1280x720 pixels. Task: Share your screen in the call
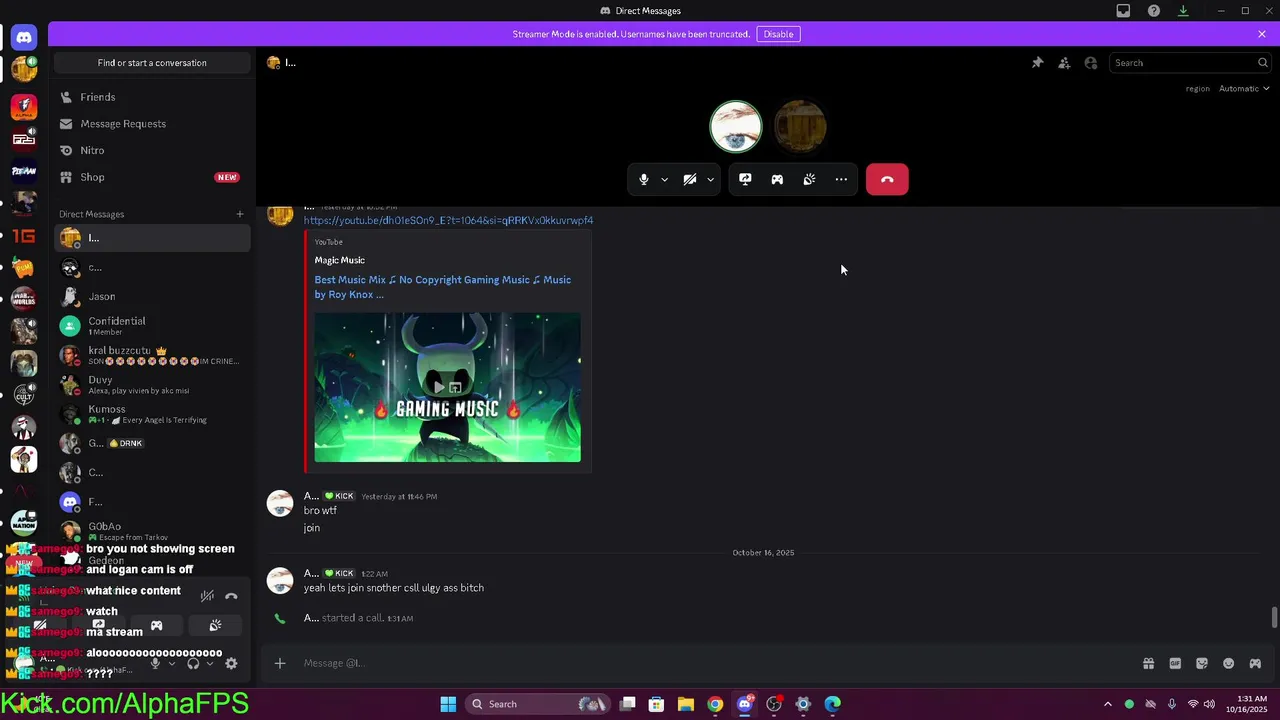point(745,180)
